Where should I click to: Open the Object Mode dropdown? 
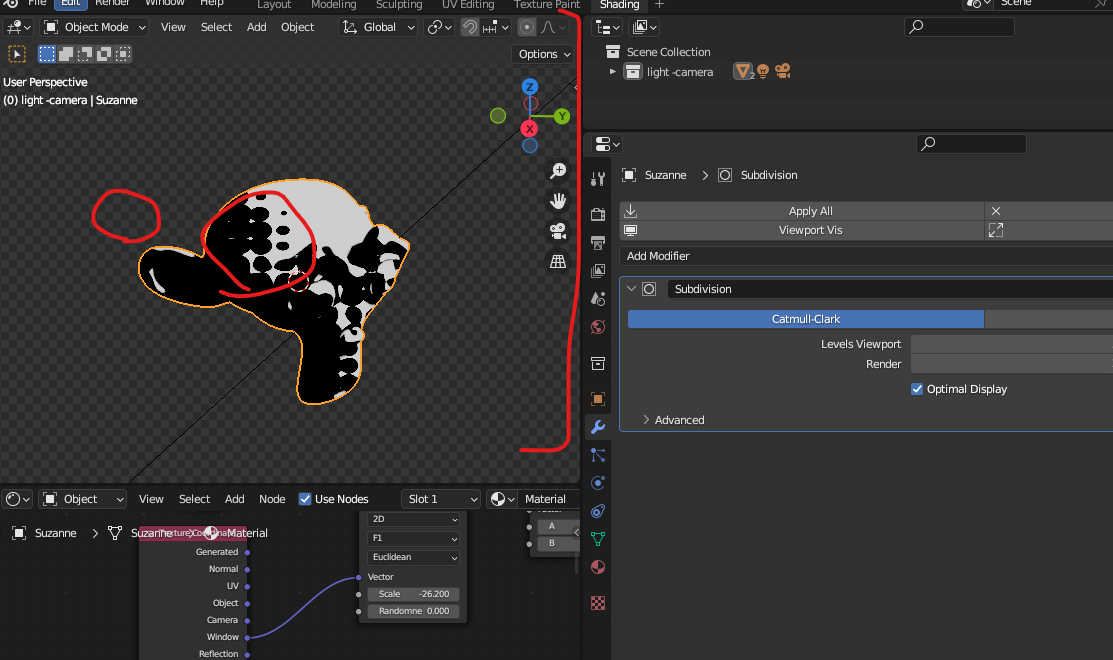[x=94, y=27]
